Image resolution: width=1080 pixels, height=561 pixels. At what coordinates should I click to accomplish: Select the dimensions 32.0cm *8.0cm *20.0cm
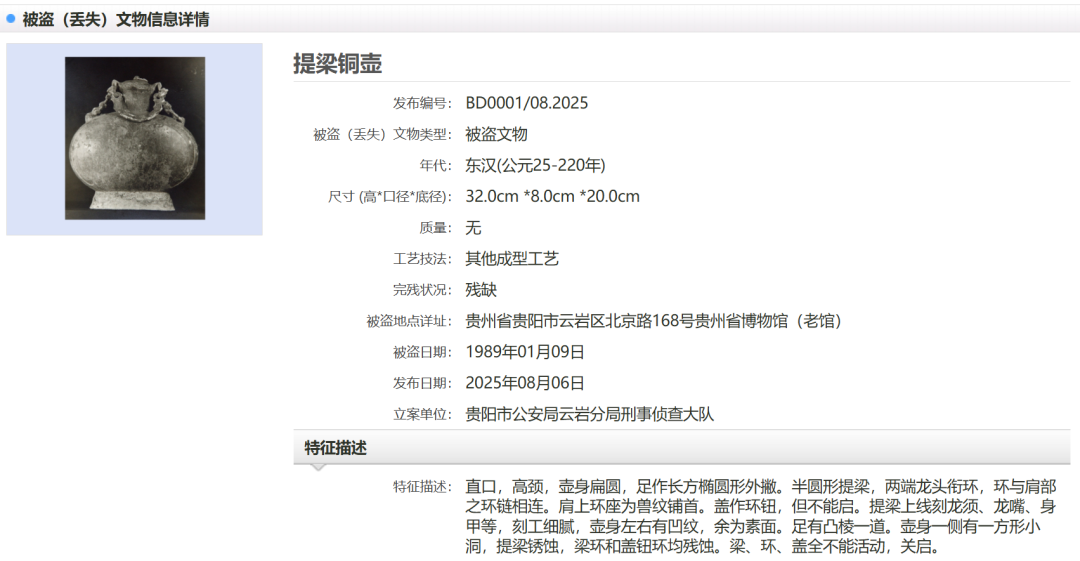pos(552,196)
